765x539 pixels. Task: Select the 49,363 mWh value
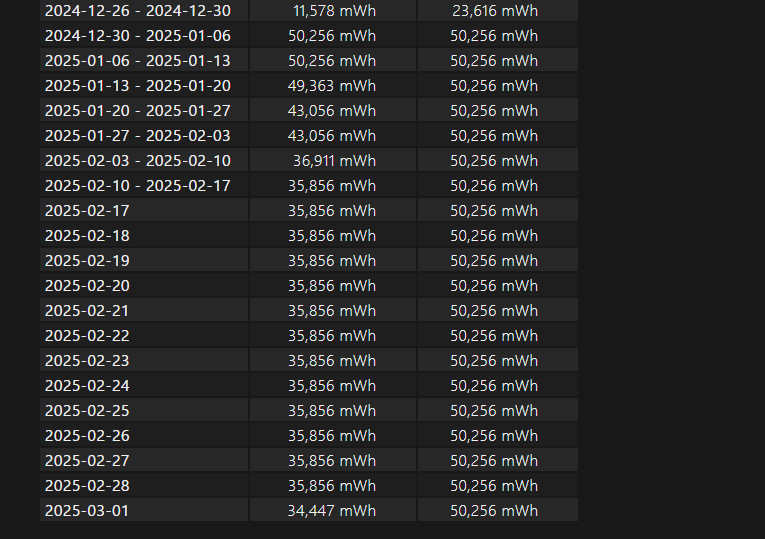click(x=332, y=85)
